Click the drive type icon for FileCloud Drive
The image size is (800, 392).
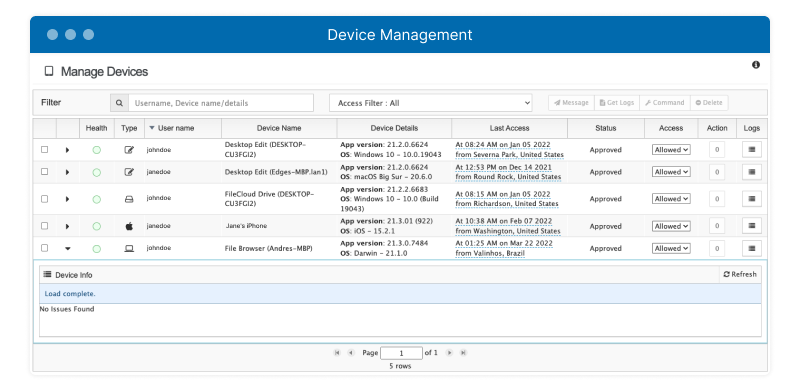pos(129,199)
